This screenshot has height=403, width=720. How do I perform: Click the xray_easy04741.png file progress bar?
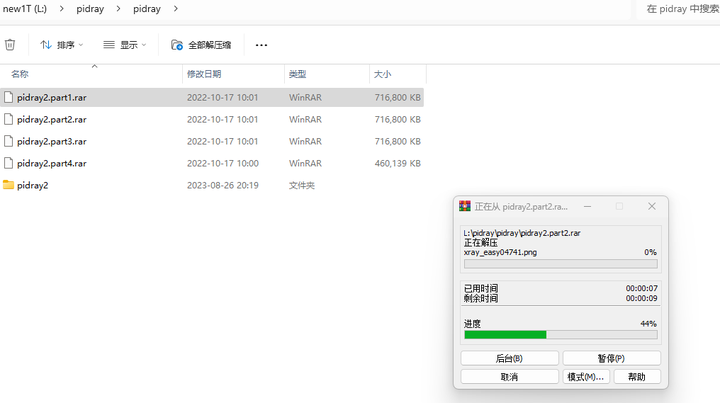coord(561,264)
